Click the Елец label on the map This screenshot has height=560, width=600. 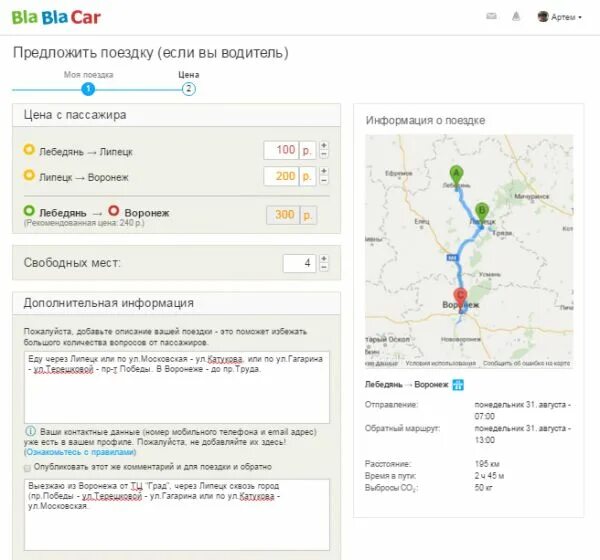(422, 222)
